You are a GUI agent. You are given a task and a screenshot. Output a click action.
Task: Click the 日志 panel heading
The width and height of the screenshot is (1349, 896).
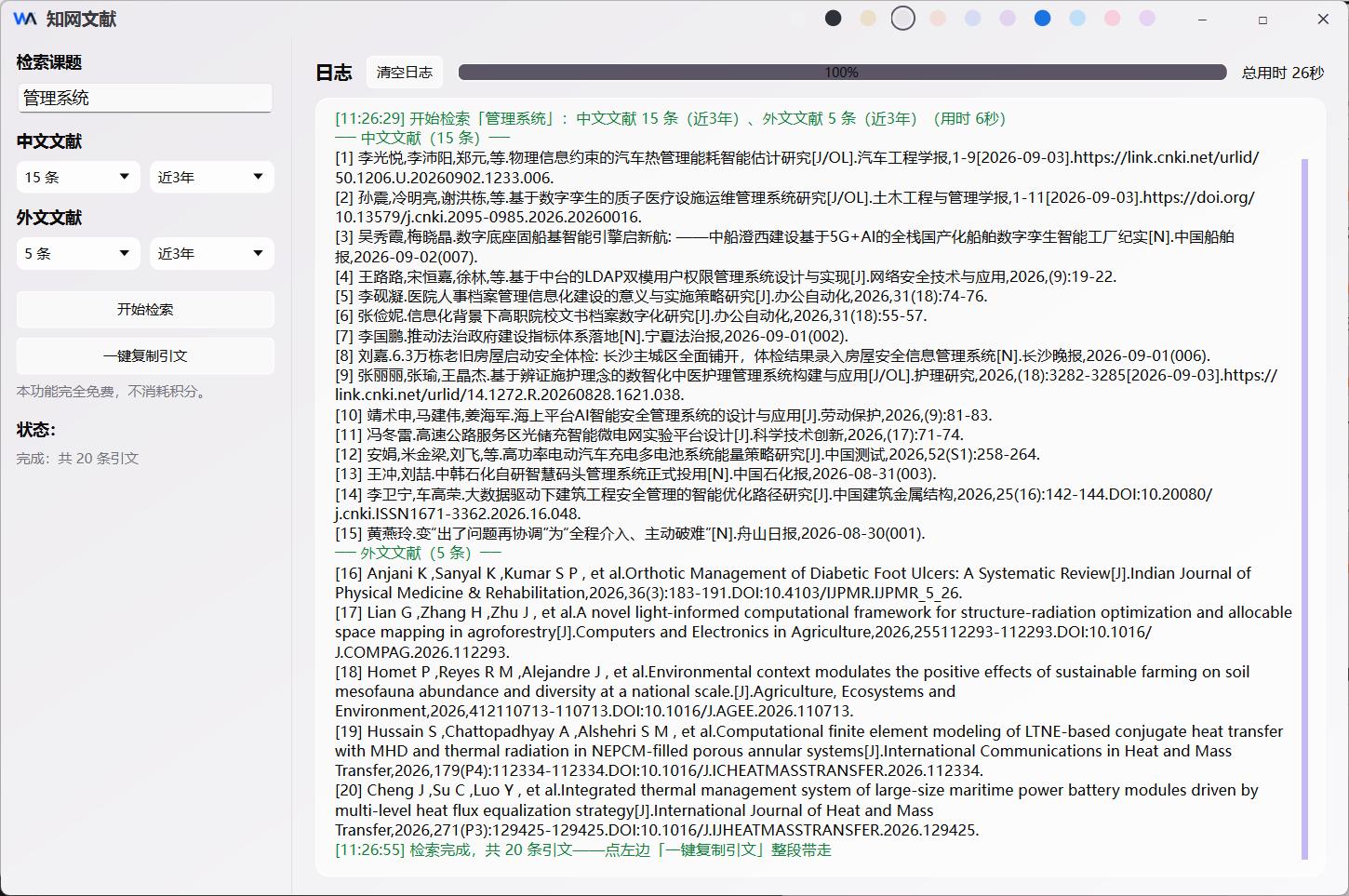[x=334, y=73]
